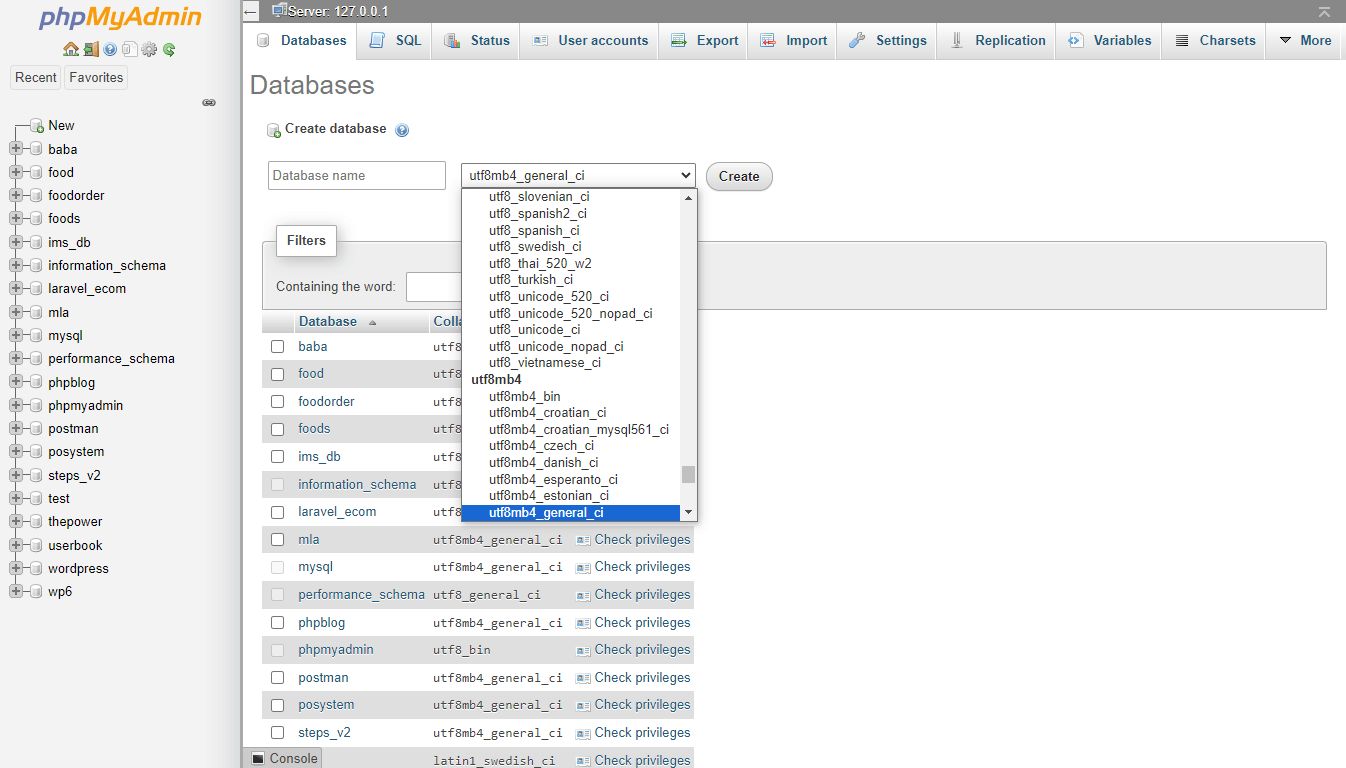Expand the performance_schema tree node
This screenshot has height=768, width=1346.
15,359
